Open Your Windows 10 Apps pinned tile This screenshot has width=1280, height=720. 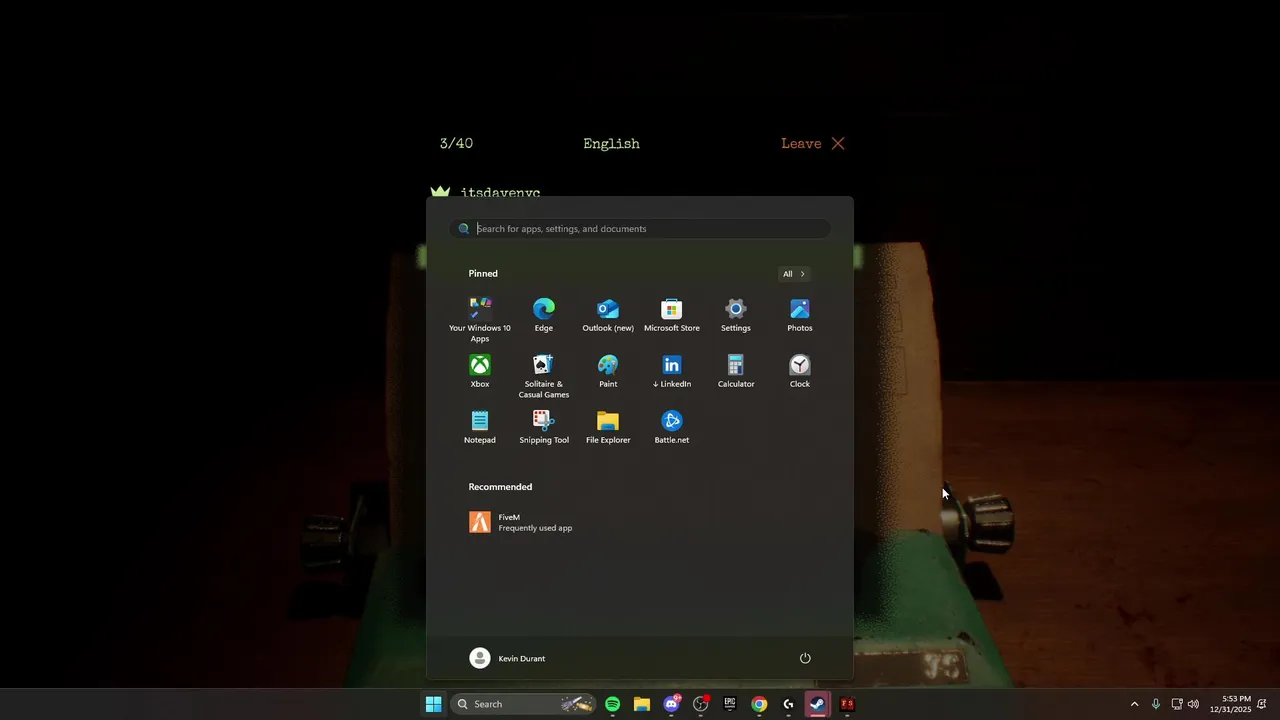coord(480,319)
